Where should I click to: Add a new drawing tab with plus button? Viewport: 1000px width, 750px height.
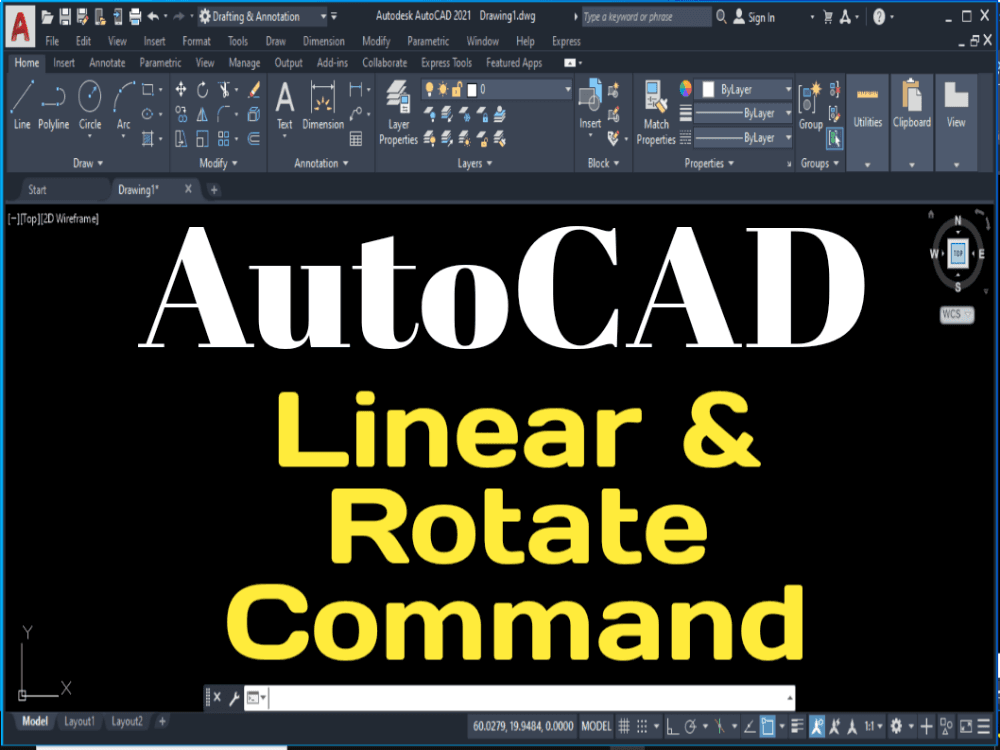(x=214, y=189)
